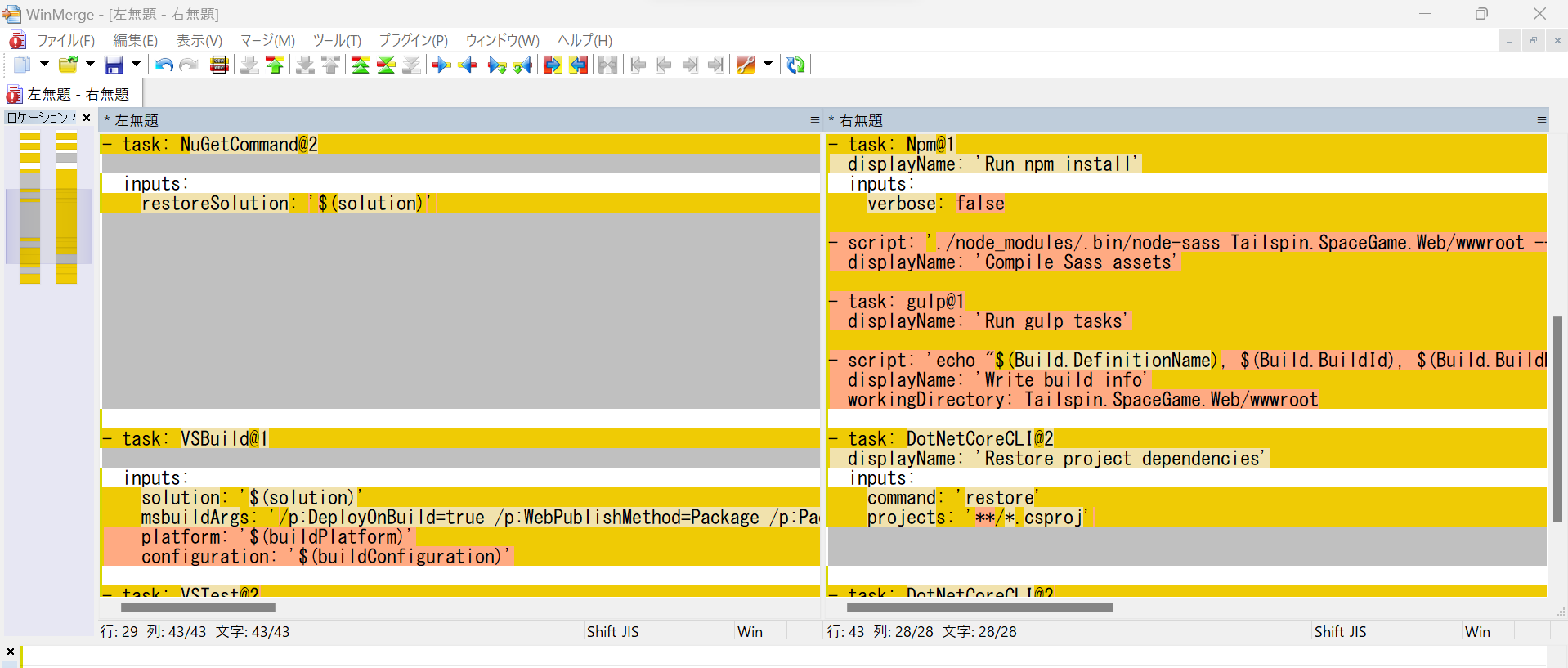Image resolution: width=1568 pixels, height=668 pixels.
Task: Click the 'task: Npm@1' line in the right pane
Action: pos(1187,144)
